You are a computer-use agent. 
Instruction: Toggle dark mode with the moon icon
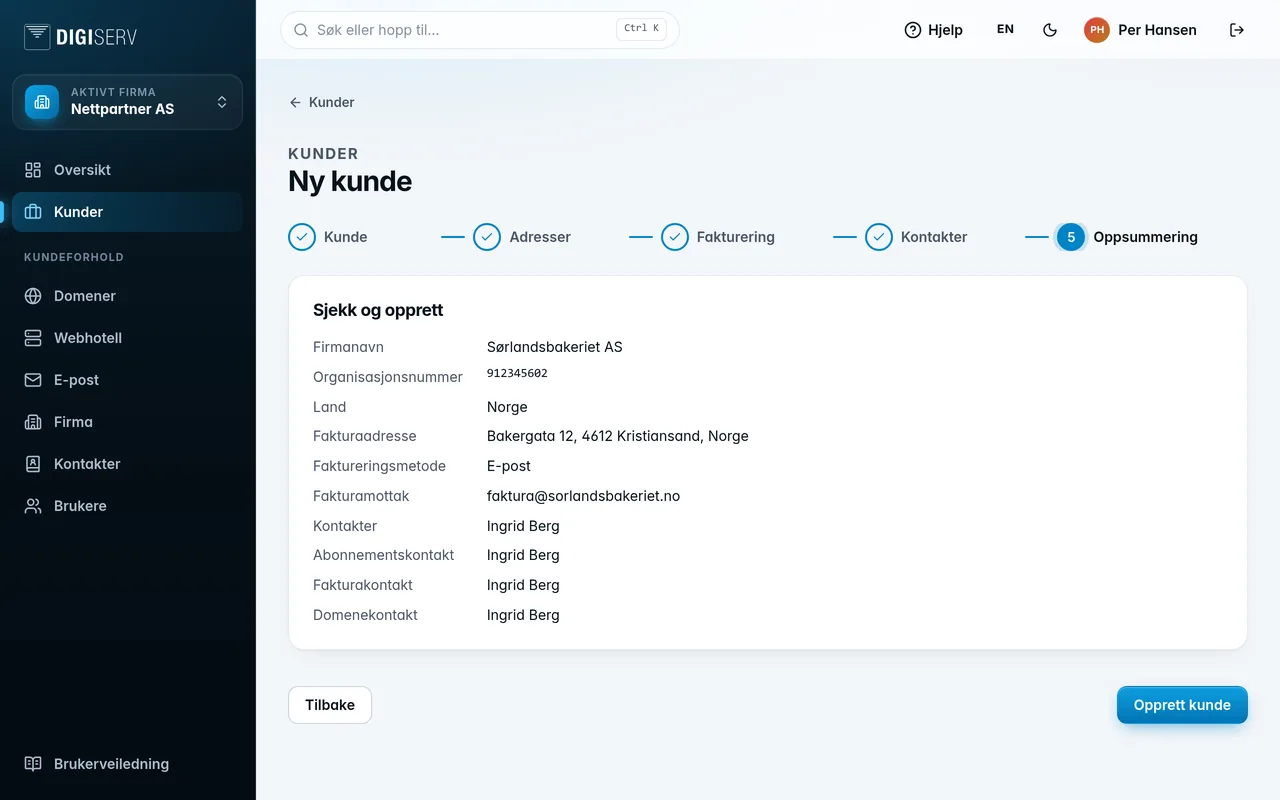(x=1050, y=30)
